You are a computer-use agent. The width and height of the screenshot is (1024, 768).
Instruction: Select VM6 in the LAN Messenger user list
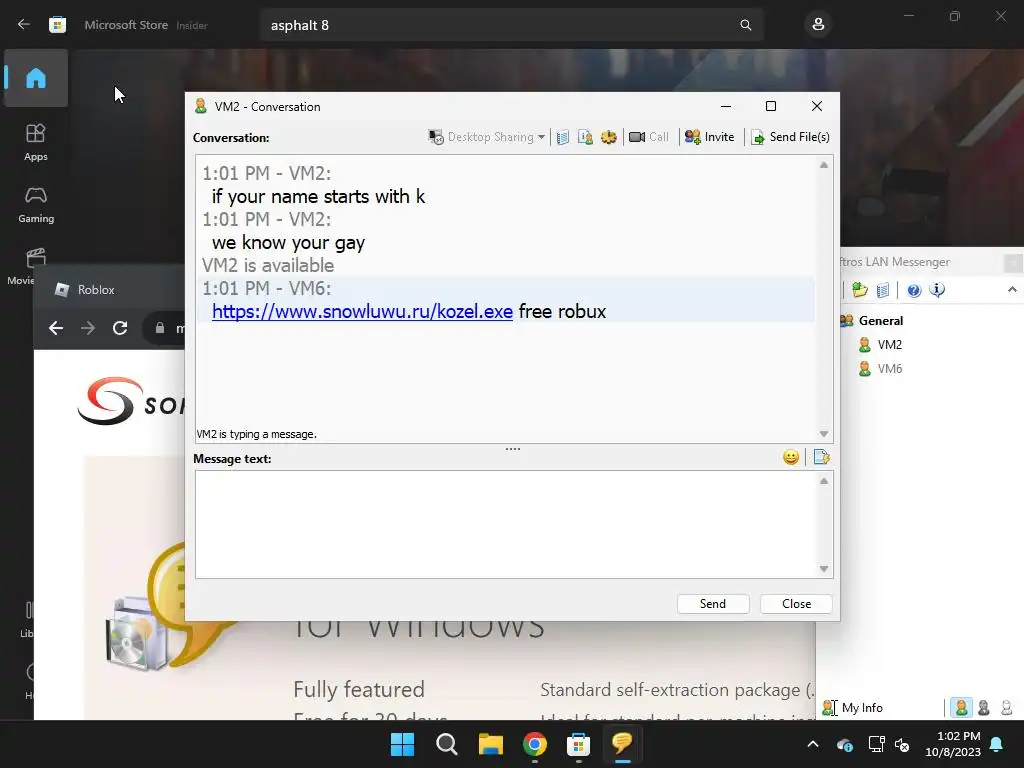[x=881, y=369]
